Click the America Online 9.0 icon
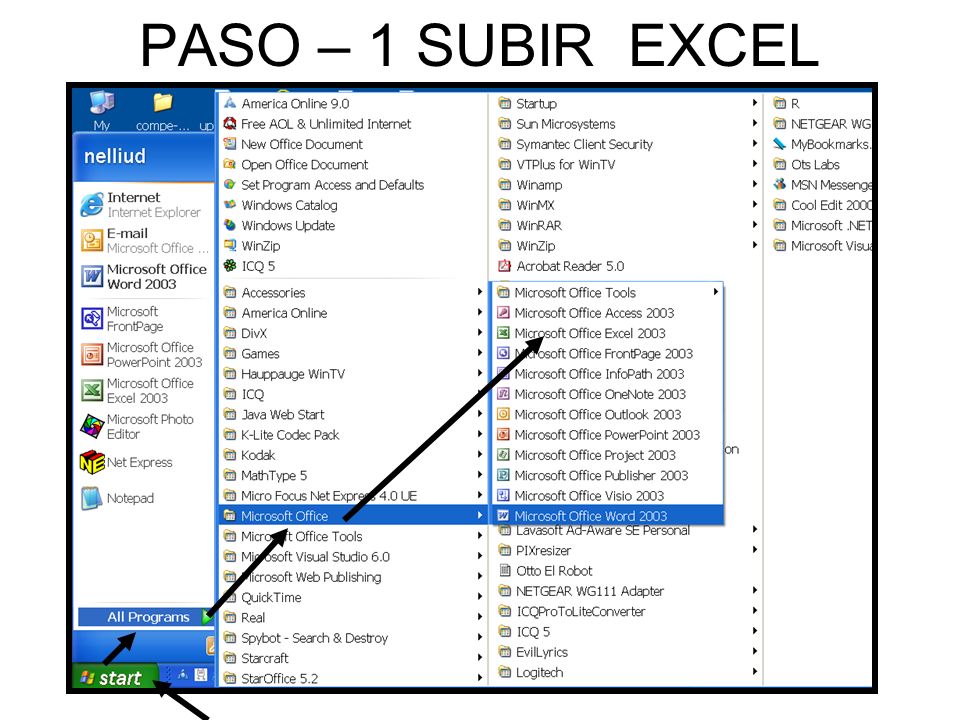 [230, 103]
